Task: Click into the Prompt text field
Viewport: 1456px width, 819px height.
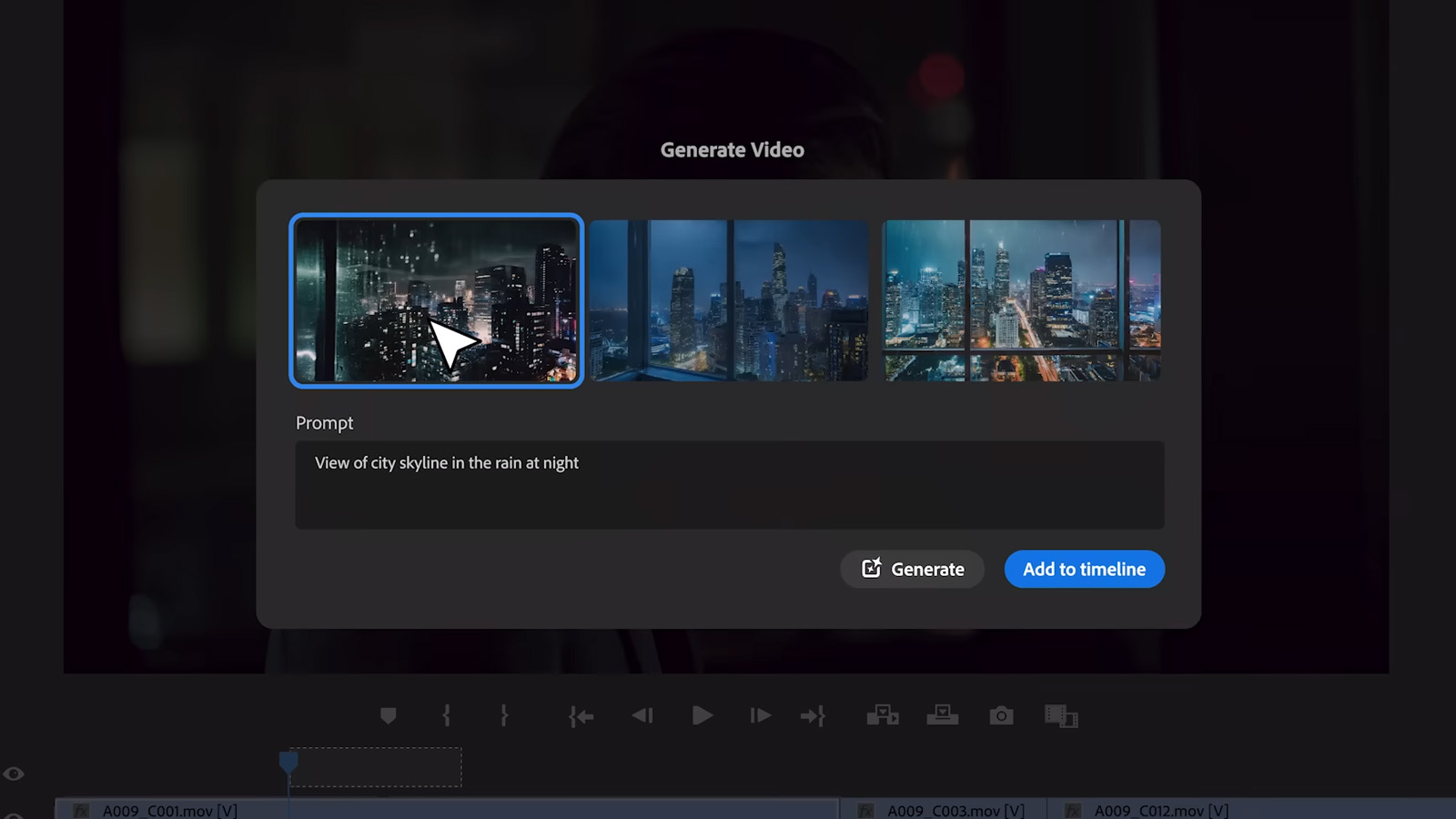Action: 730,485
